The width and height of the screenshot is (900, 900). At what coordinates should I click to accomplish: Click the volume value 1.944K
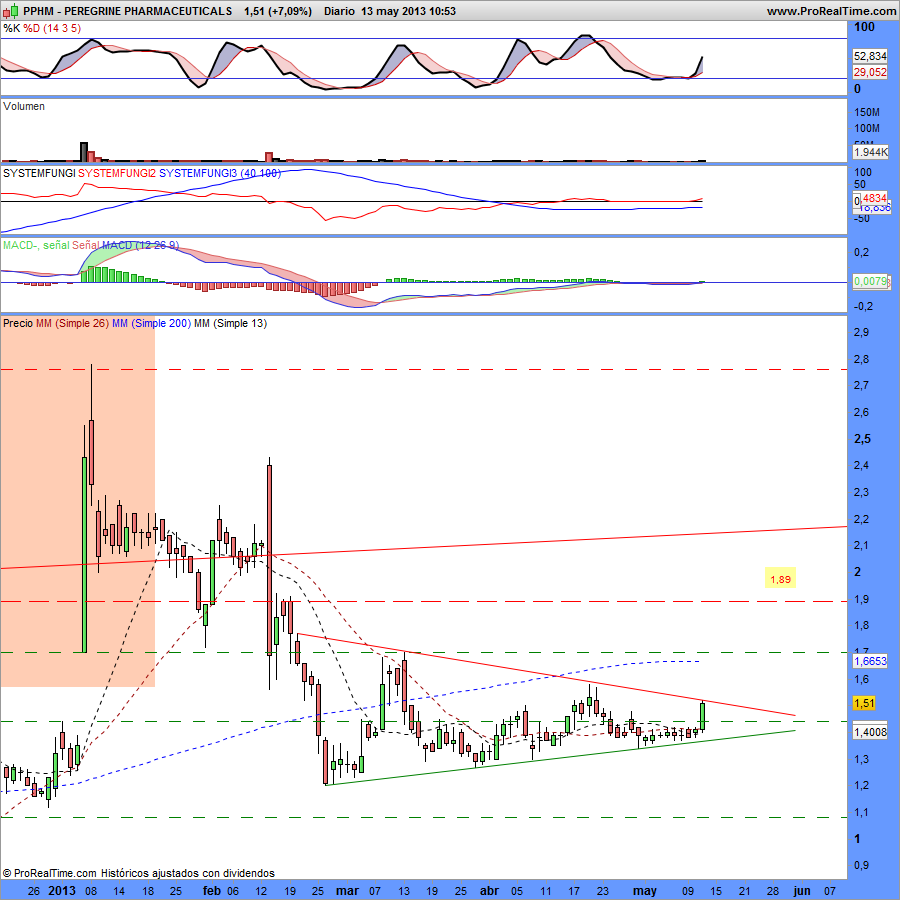(x=870, y=152)
